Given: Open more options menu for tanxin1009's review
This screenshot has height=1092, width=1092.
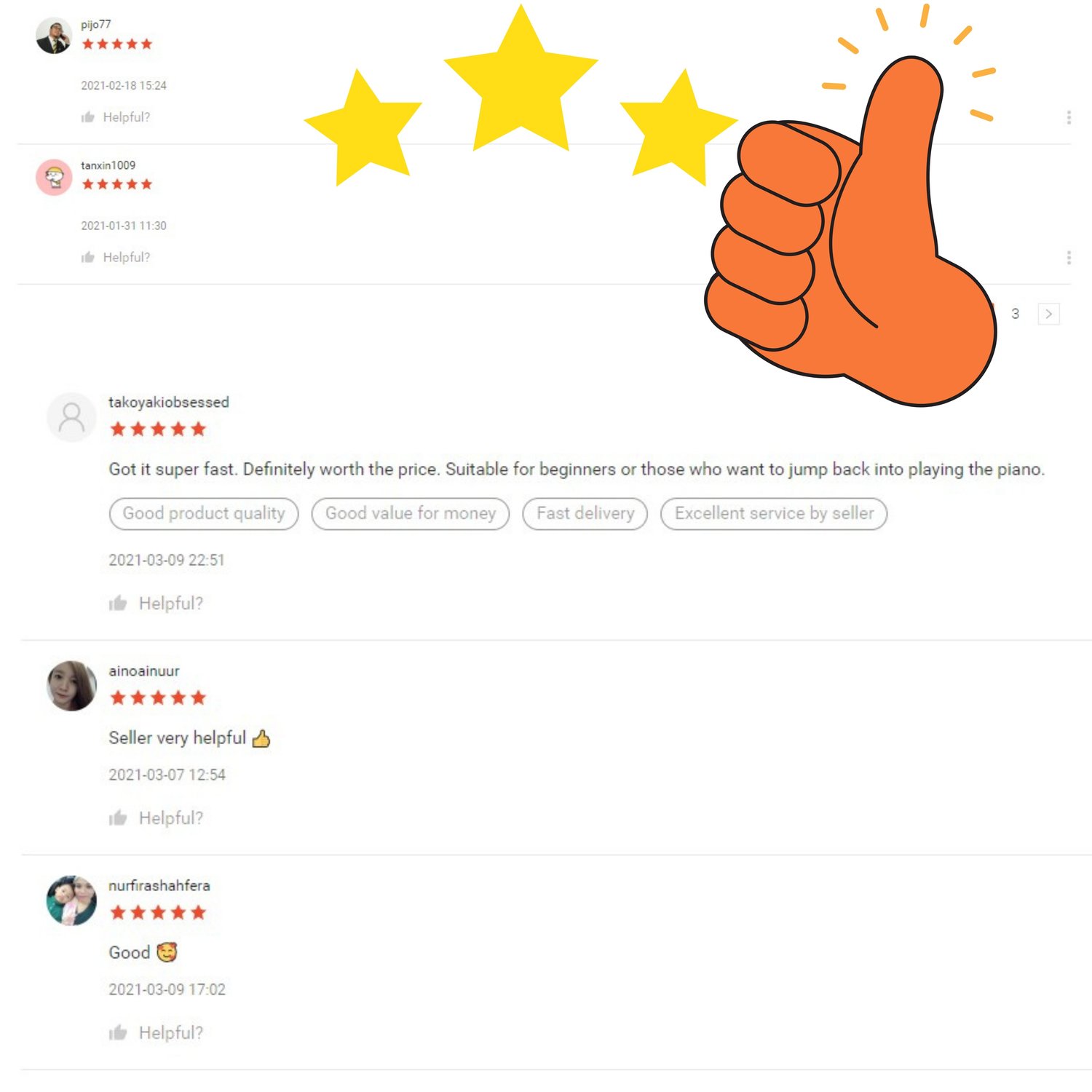Looking at the screenshot, I should pos(1068,257).
